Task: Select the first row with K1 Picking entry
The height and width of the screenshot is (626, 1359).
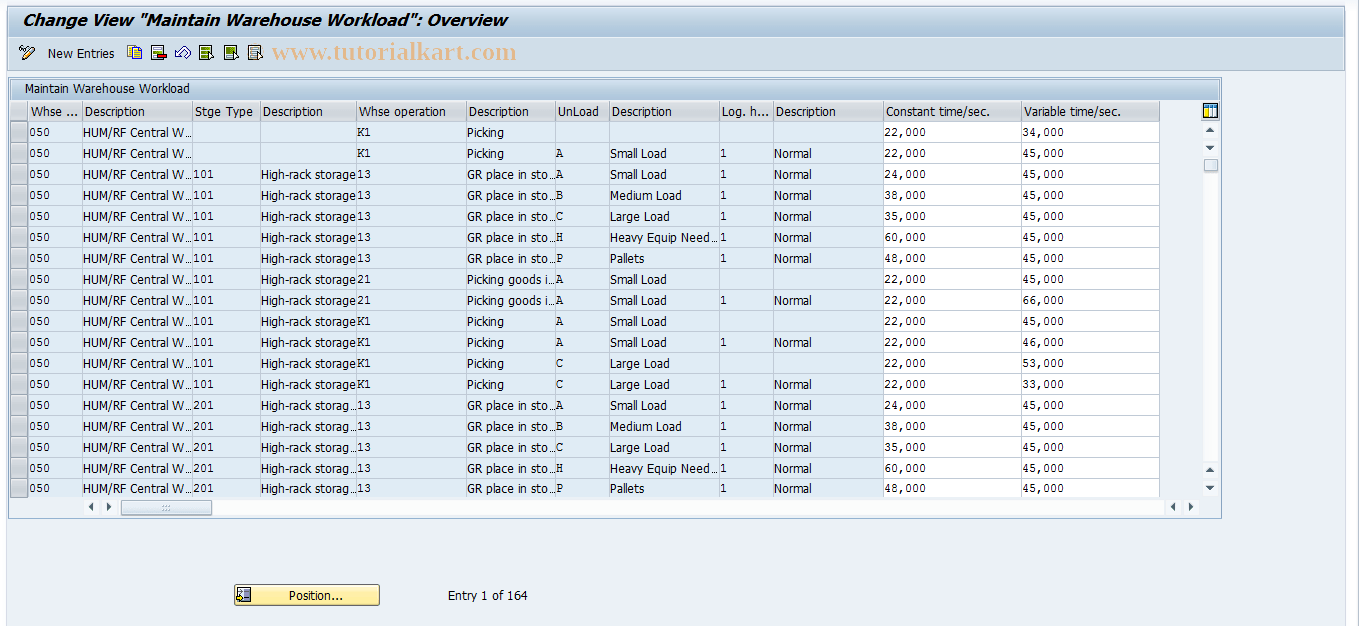Action: 17,132
